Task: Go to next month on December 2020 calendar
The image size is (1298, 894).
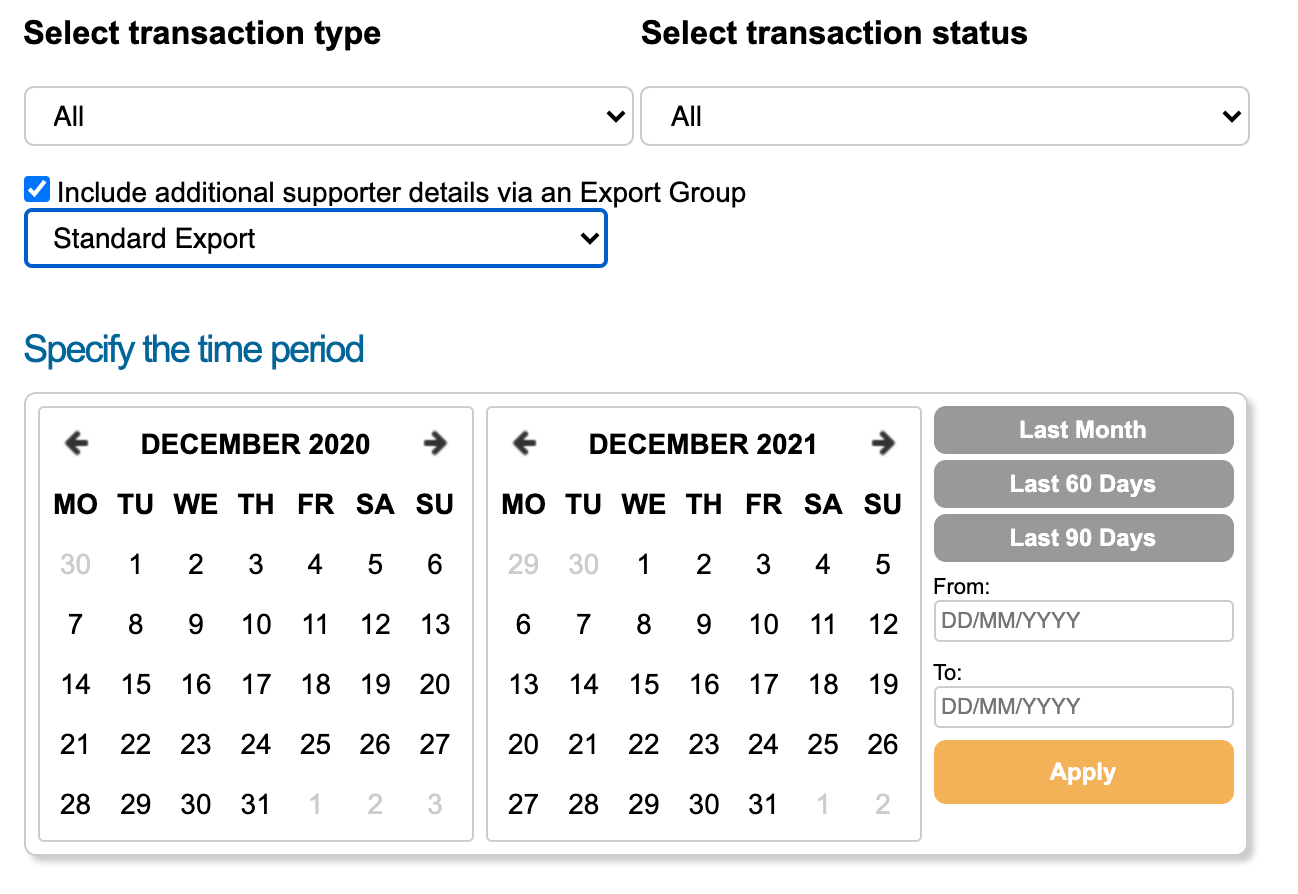Action: click(x=435, y=443)
